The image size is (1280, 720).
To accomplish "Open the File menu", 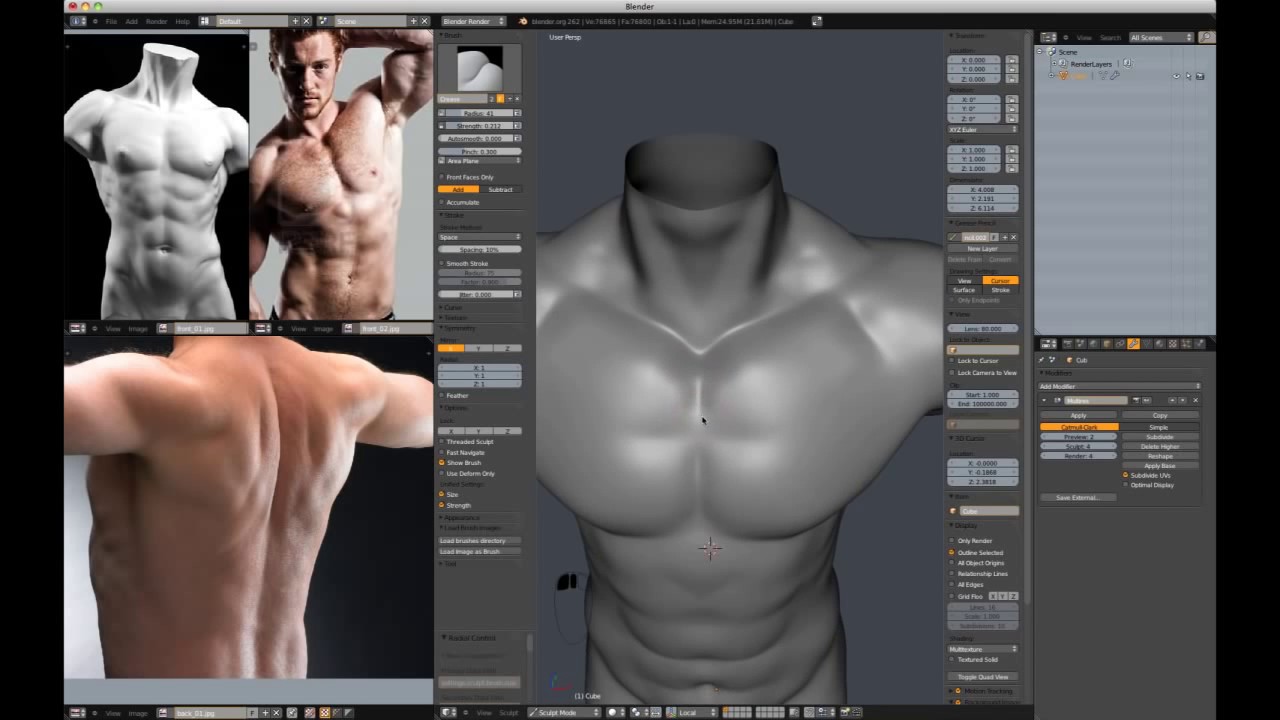I will 111,21.
